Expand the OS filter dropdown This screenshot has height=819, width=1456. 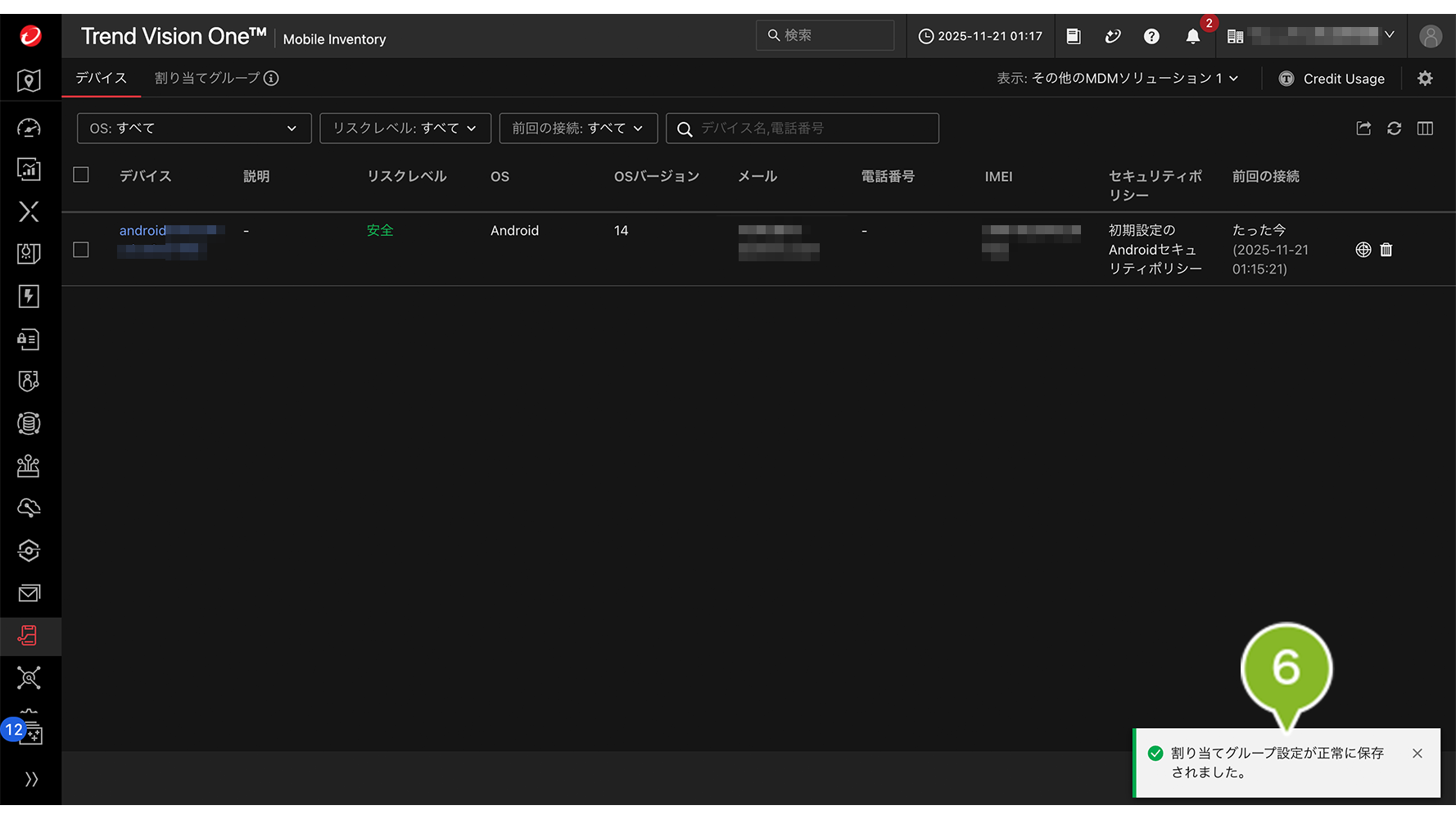(194, 129)
